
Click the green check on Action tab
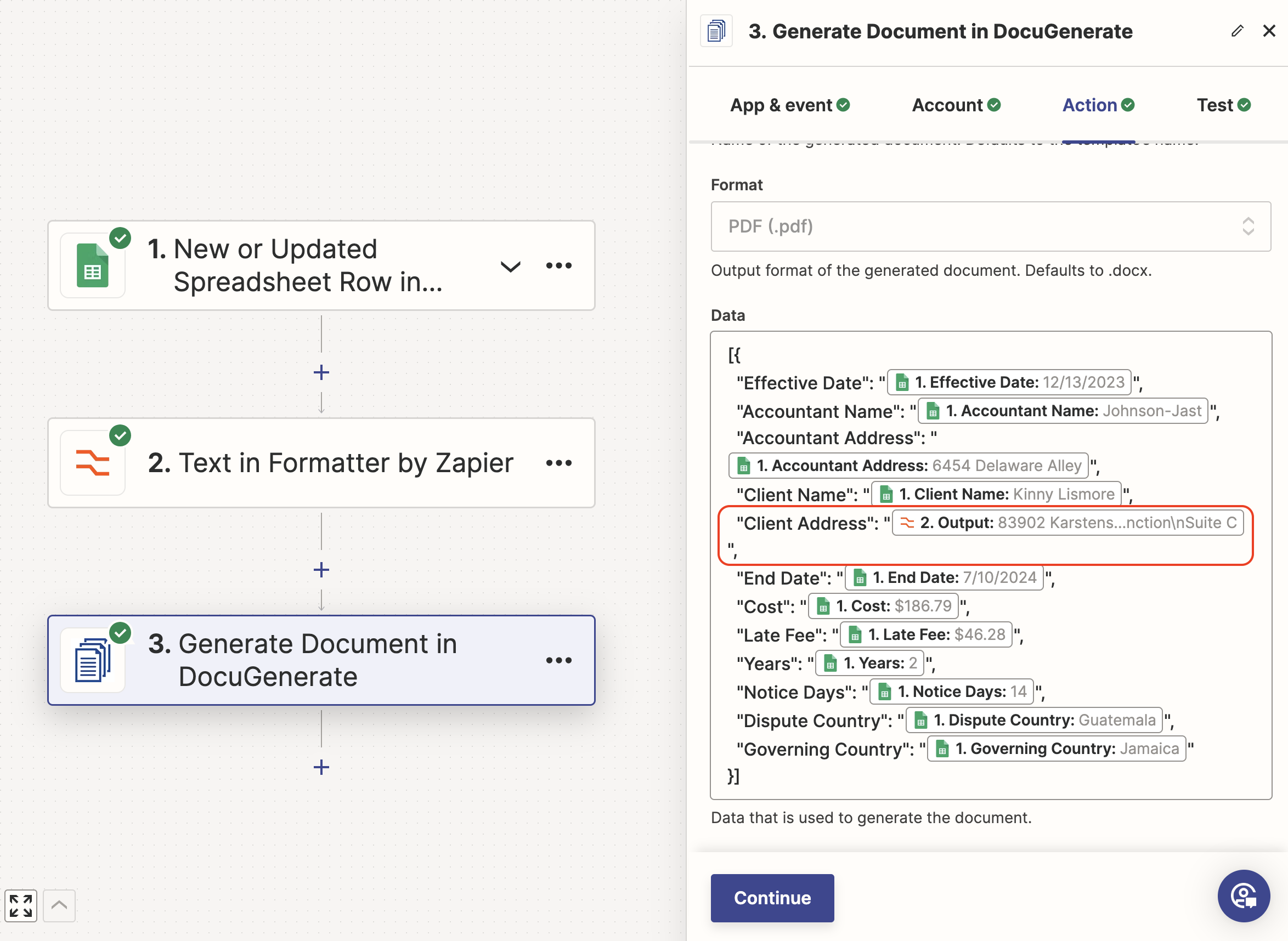pos(1128,105)
